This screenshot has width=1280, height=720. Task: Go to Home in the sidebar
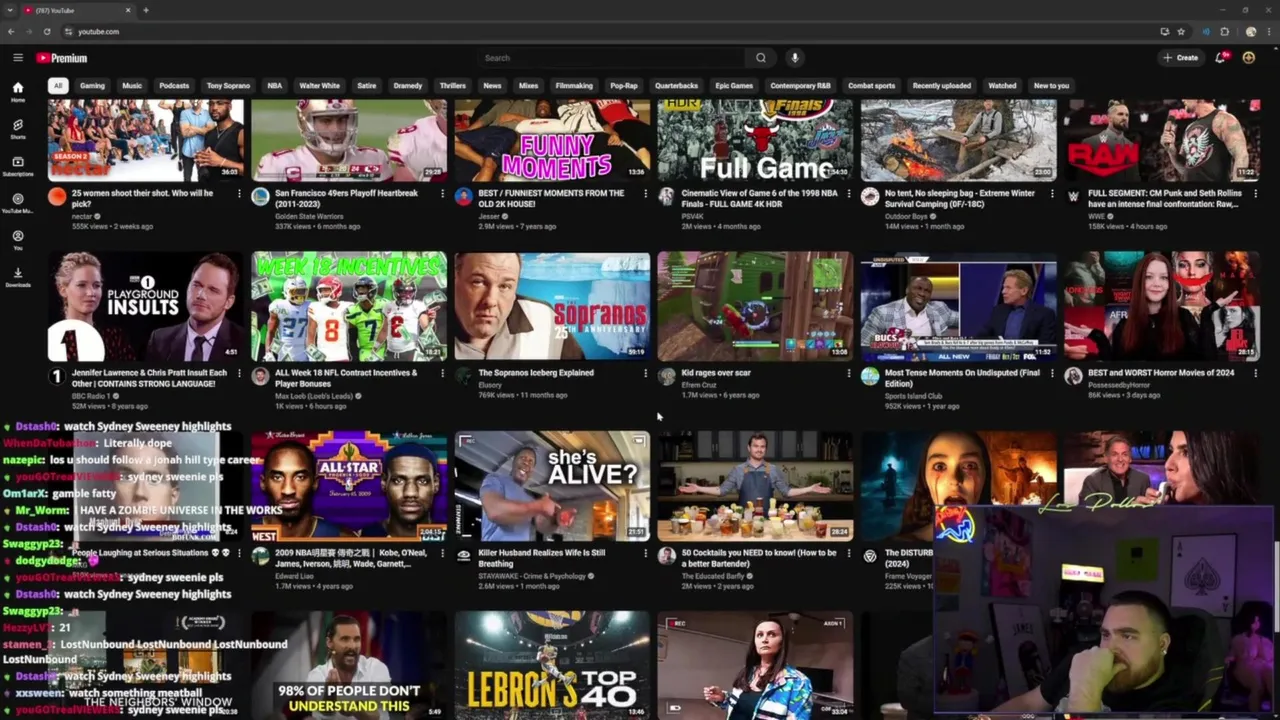[x=18, y=92]
